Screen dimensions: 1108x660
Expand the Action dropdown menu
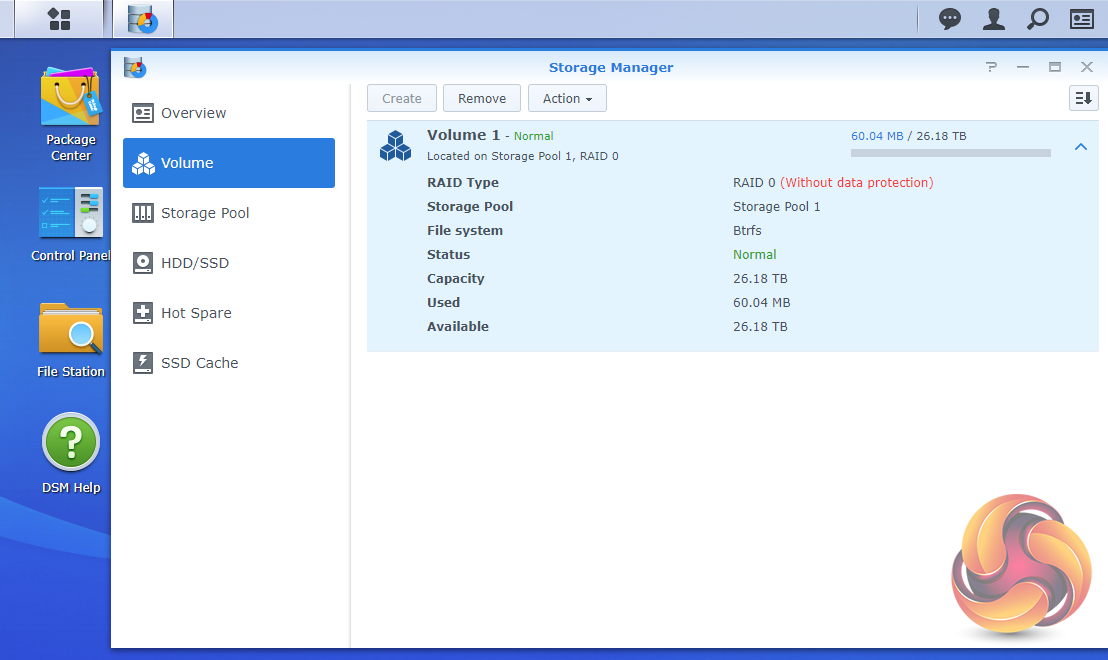(567, 98)
